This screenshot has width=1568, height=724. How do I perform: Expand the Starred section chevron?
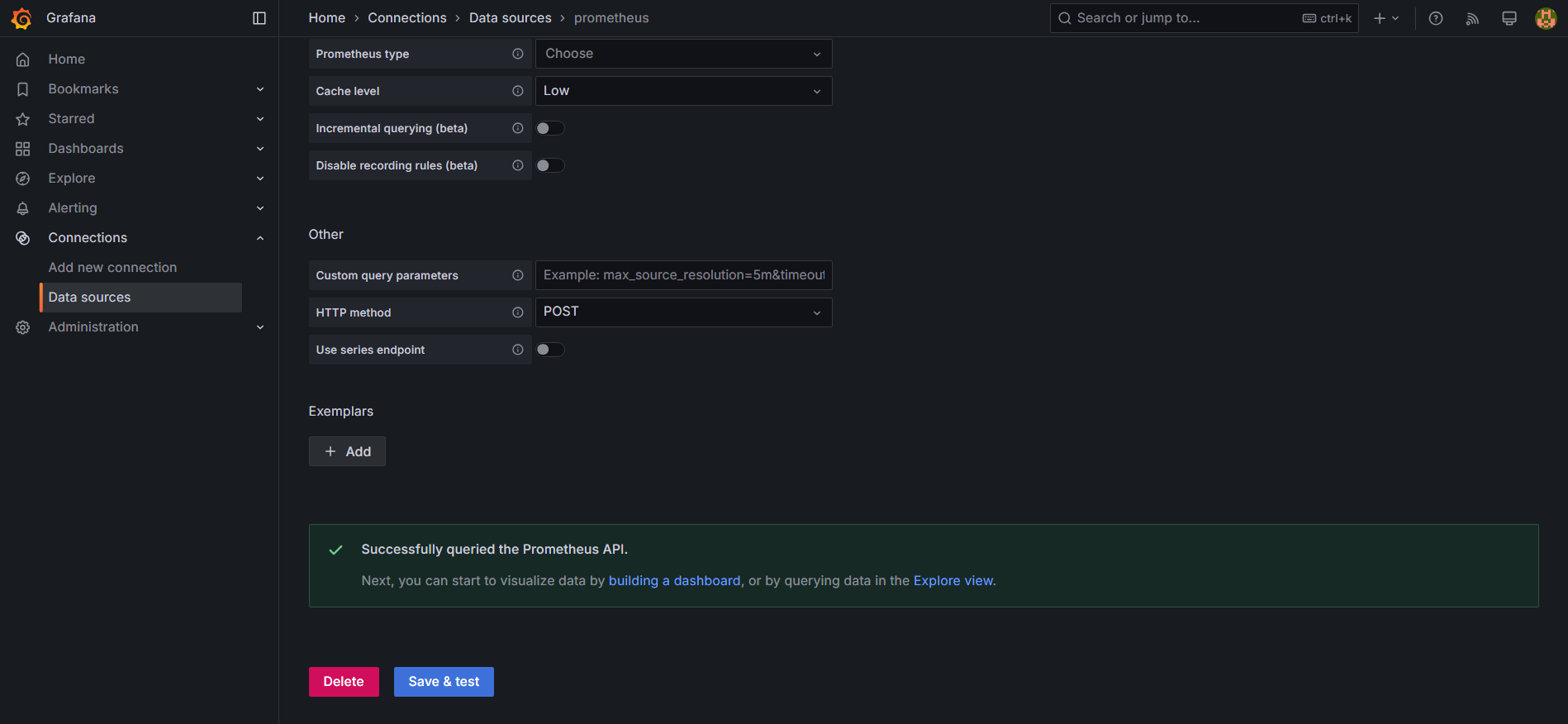(x=260, y=119)
